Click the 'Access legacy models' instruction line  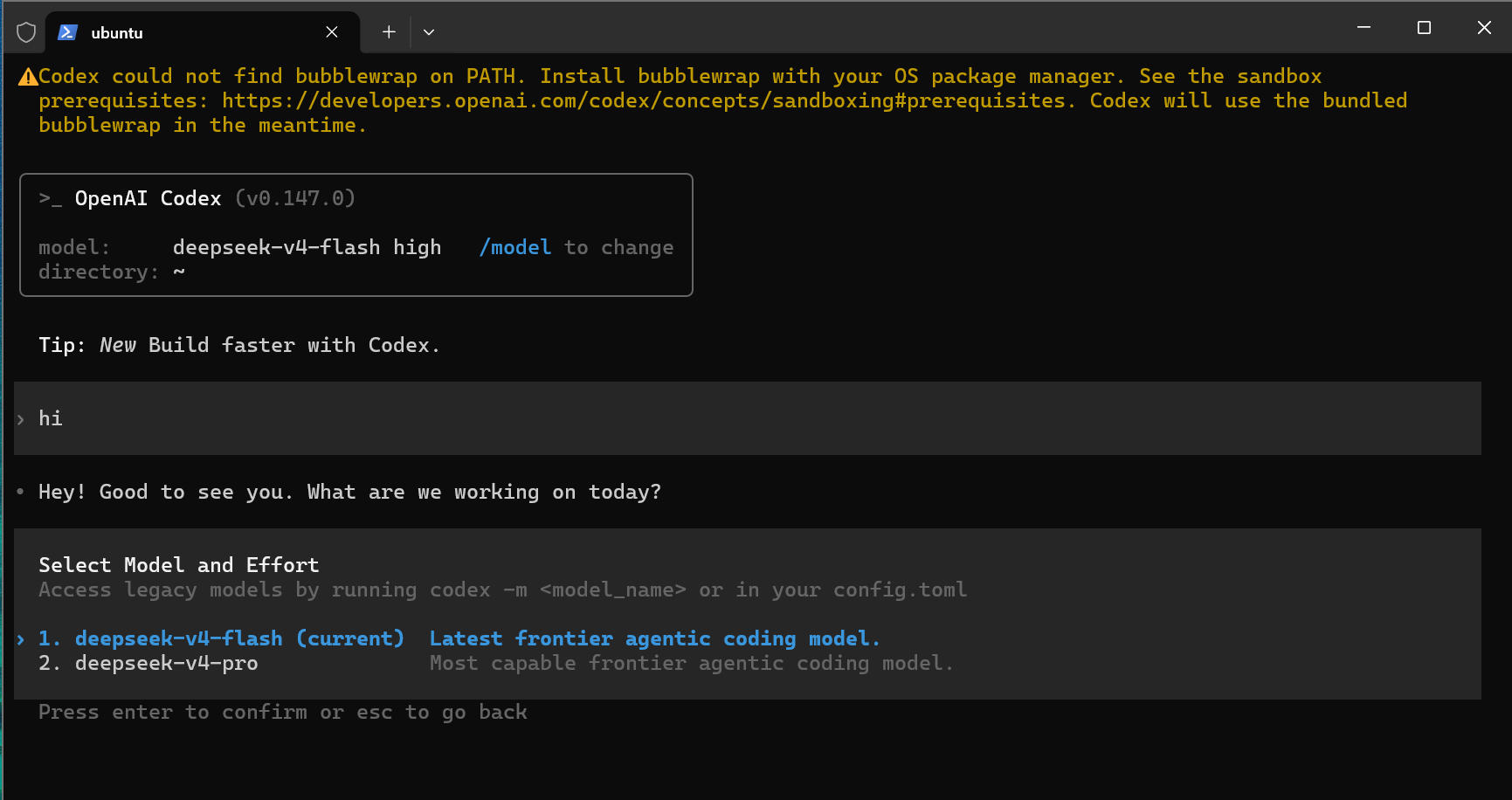point(503,590)
